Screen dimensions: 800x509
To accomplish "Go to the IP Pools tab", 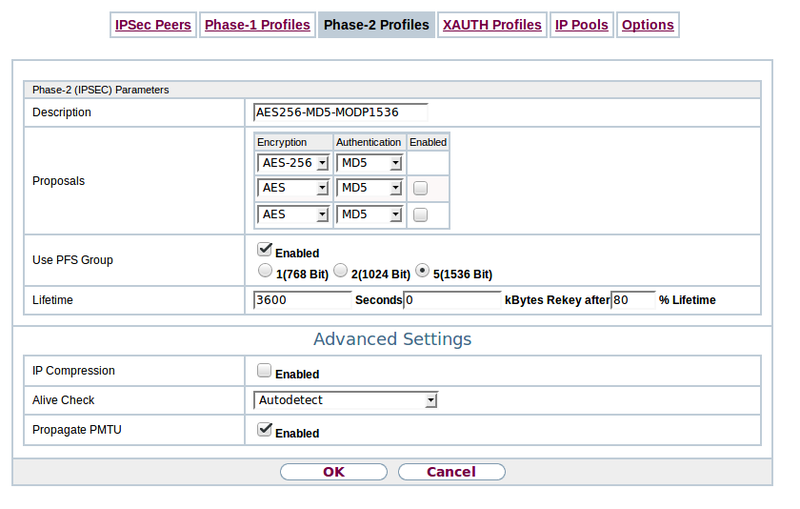I will tap(581, 25).
